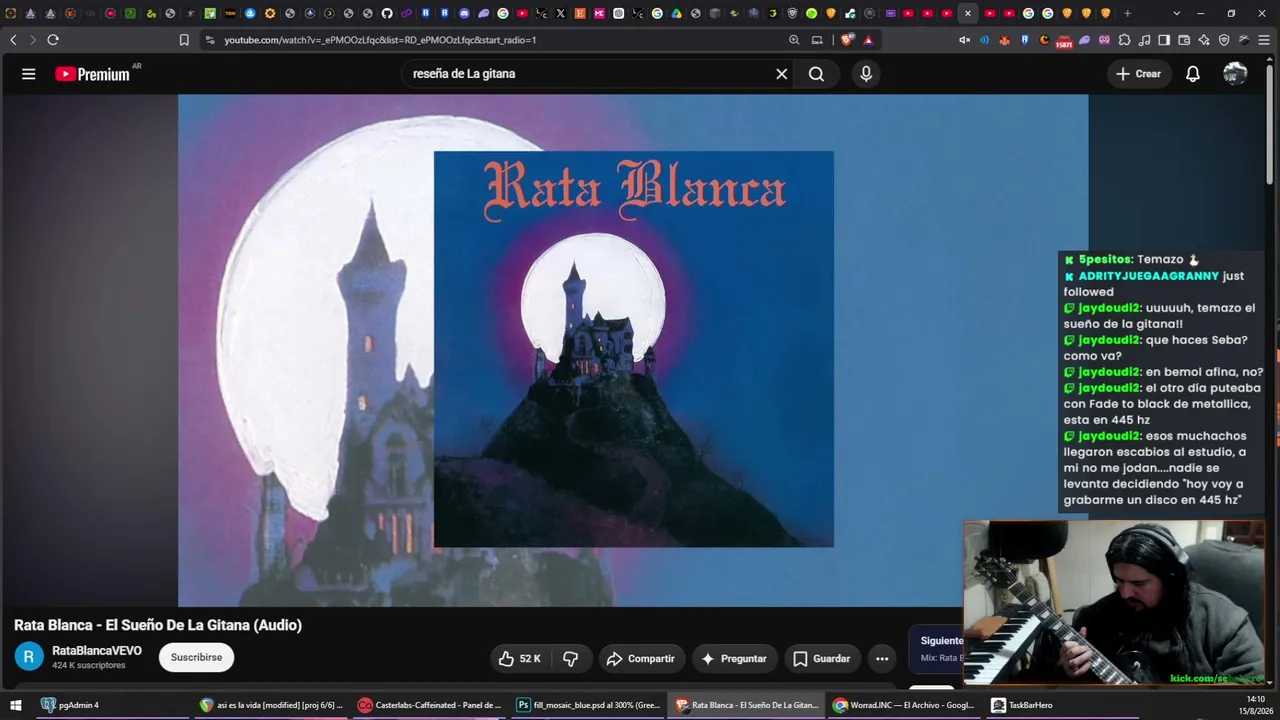This screenshot has width=1280, height=720.
Task: Save the video with Guardar
Action: (822, 658)
